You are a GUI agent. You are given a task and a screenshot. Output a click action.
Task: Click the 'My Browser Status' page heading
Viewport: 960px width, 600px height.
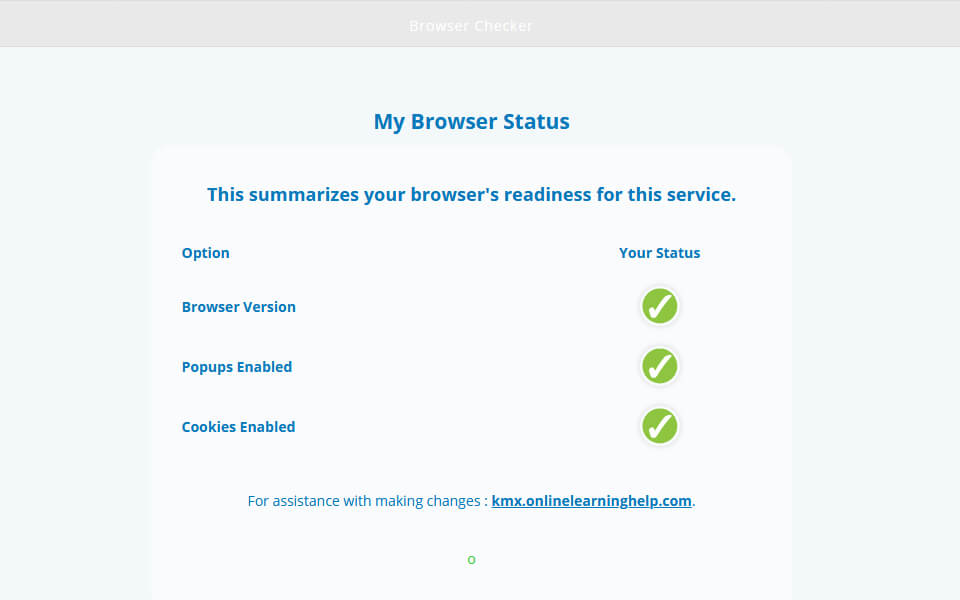coord(471,122)
